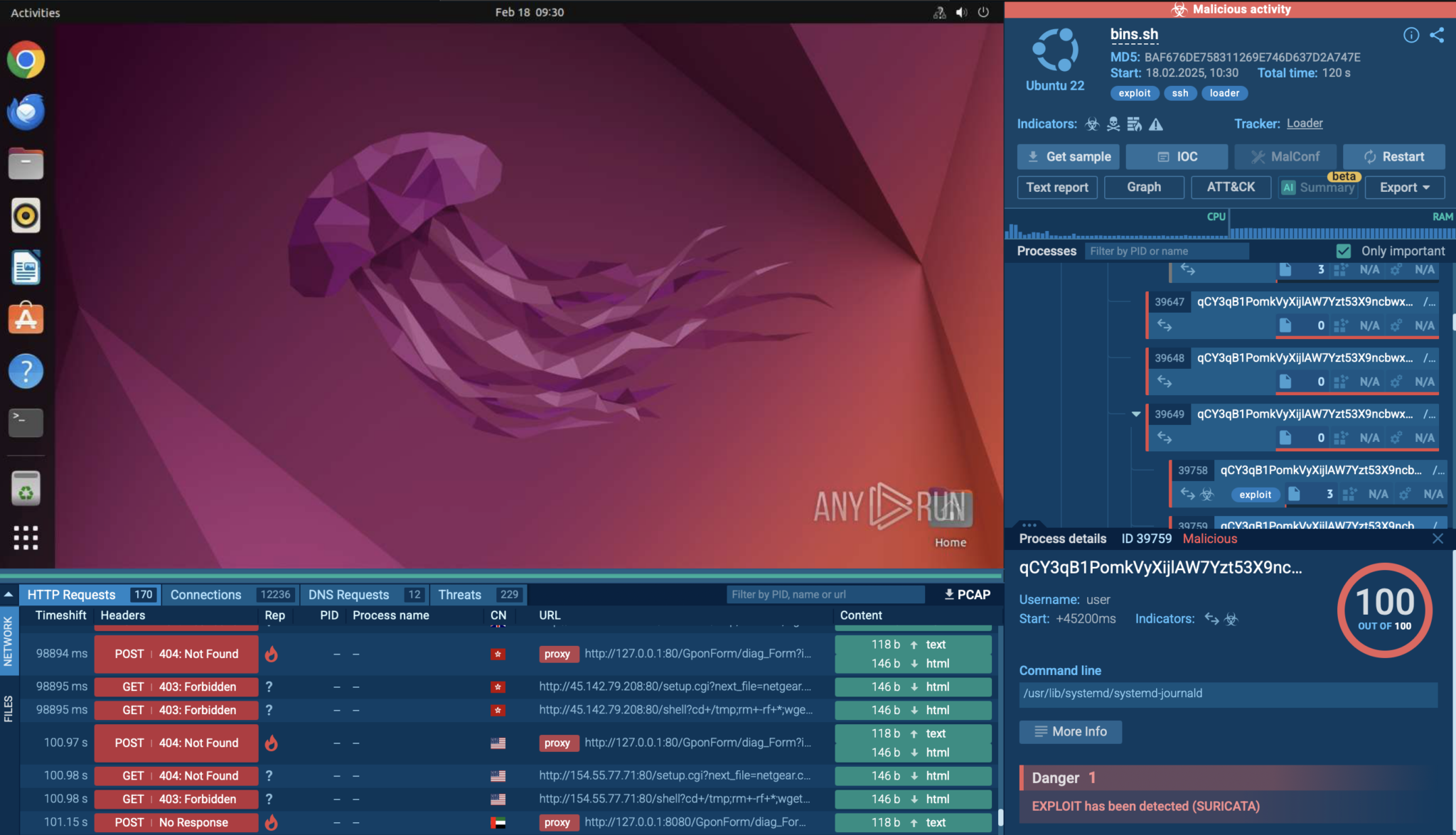Open the Thunderbird mail dock icon
The height and width of the screenshot is (835, 1456).
[x=26, y=112]
